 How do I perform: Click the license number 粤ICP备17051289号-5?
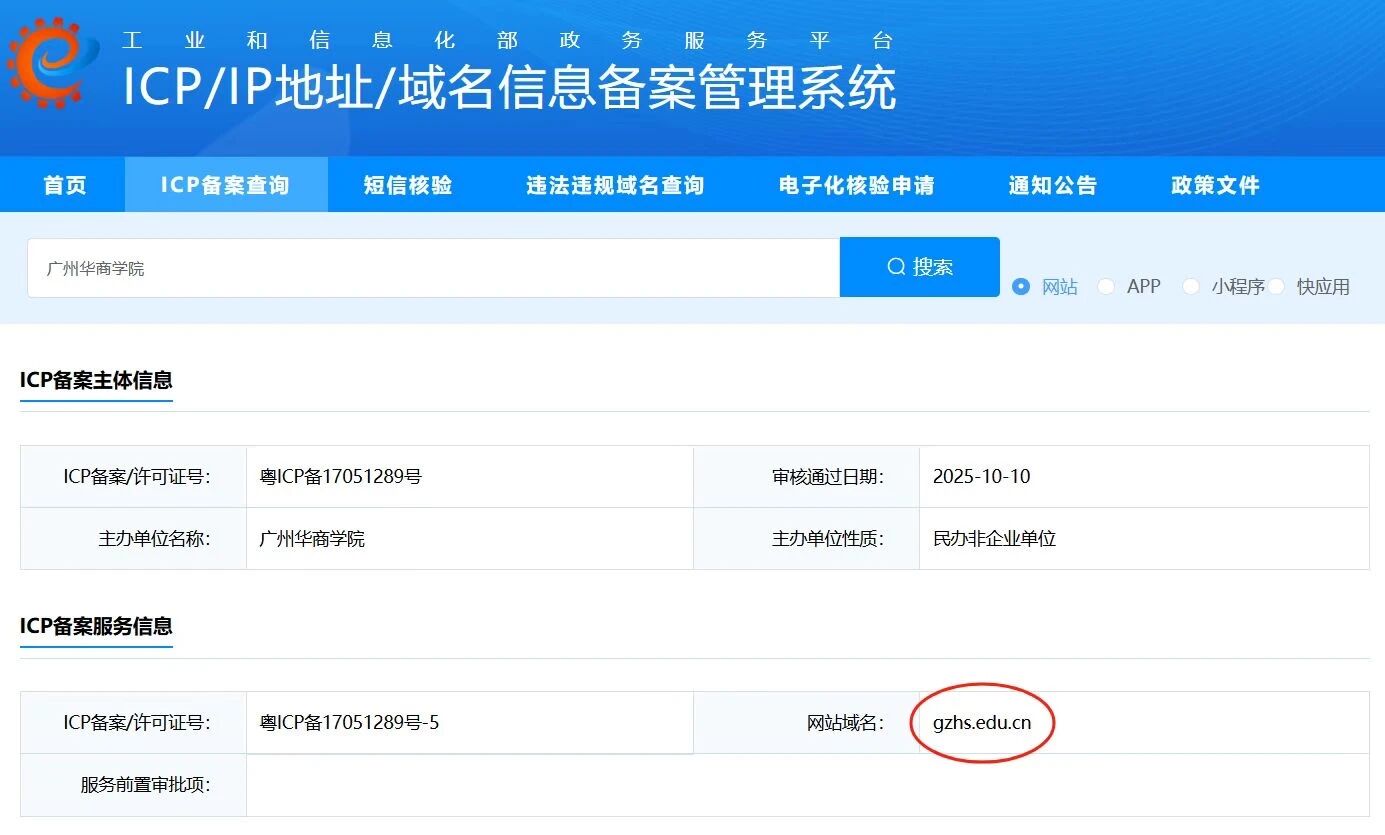348,722
